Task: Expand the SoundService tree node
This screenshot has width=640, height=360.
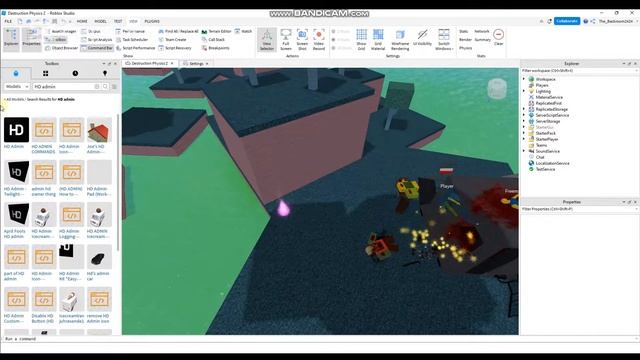Action: (x=524, y=151)
